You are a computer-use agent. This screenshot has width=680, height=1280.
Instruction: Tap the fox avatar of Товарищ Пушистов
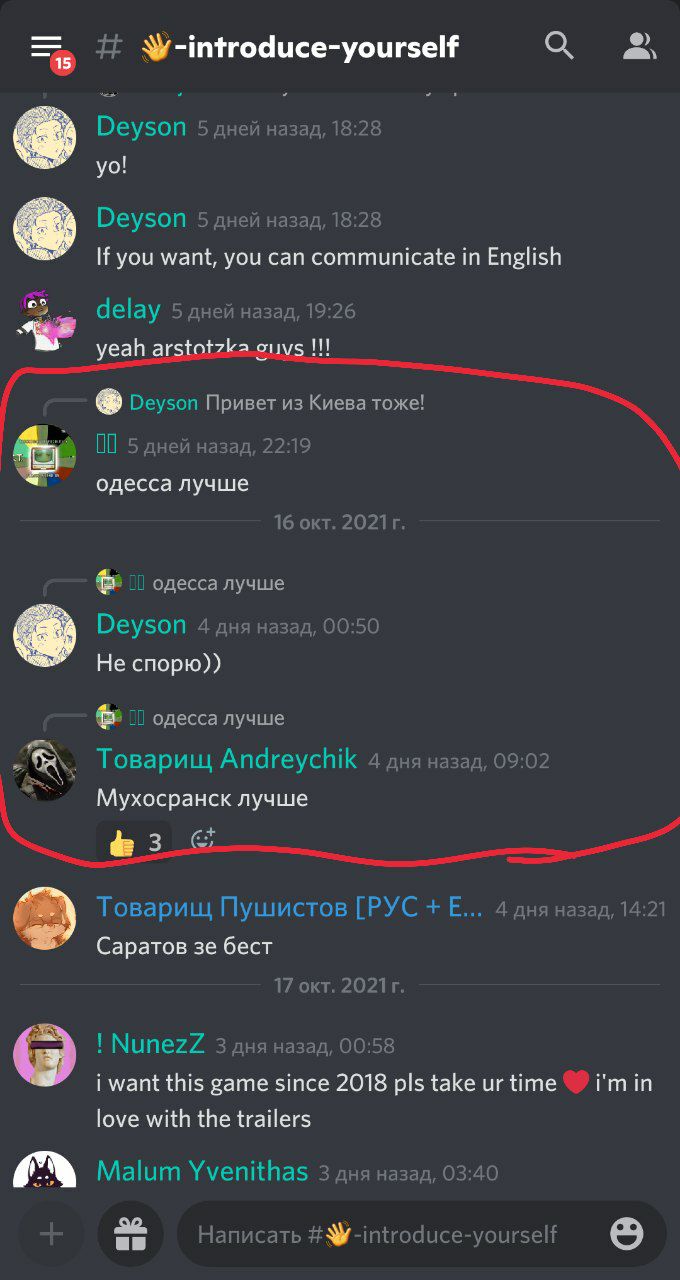click(x=45, y=918)
